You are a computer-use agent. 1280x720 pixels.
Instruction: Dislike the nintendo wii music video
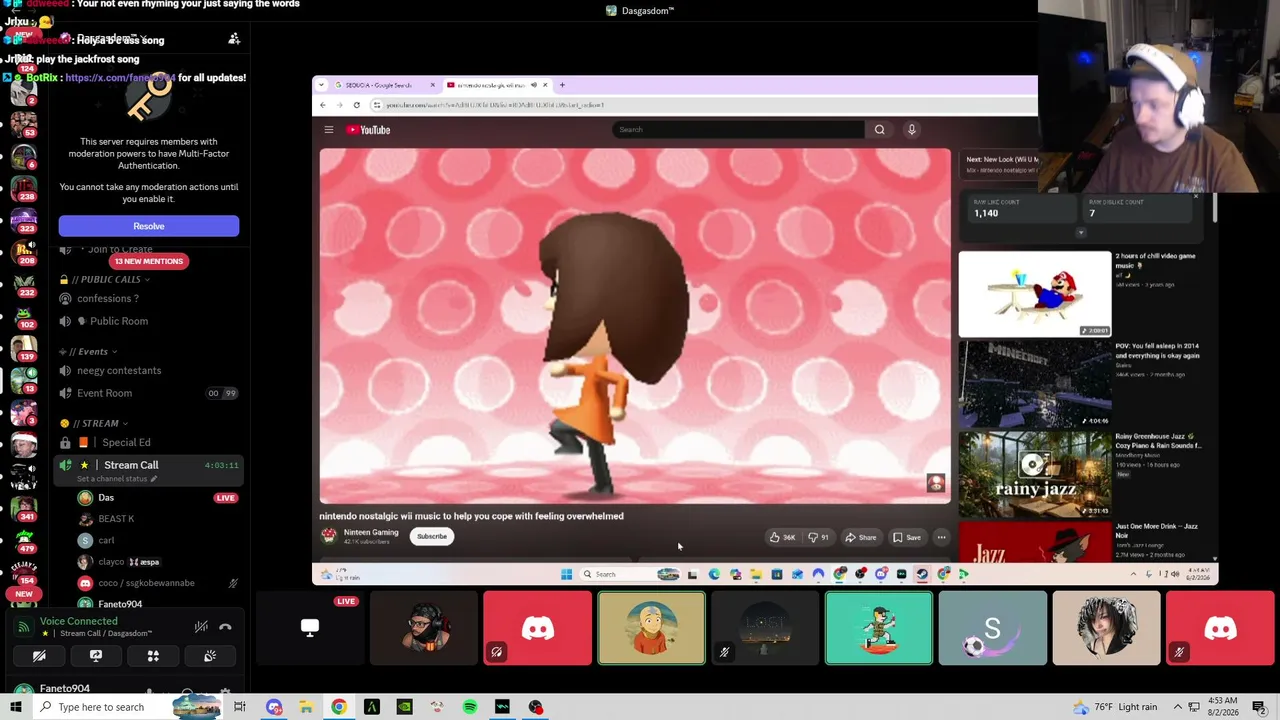click(818, 537)
